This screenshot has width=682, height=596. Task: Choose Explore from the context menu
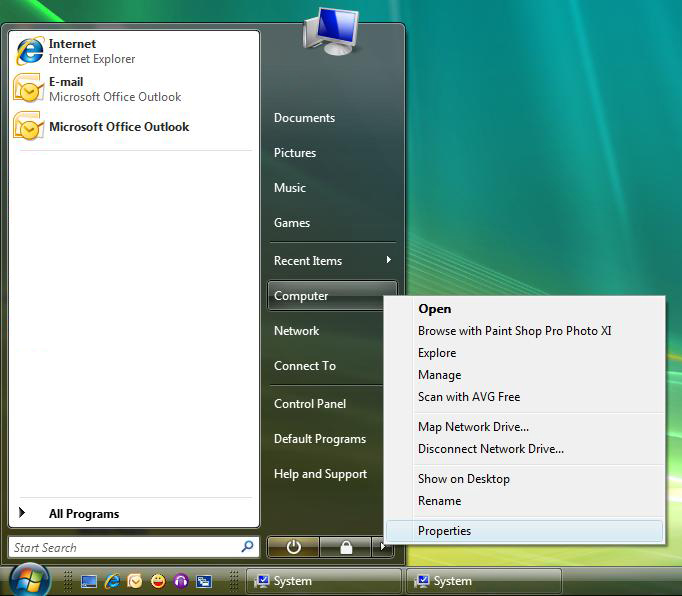click(x=525, y=353)
